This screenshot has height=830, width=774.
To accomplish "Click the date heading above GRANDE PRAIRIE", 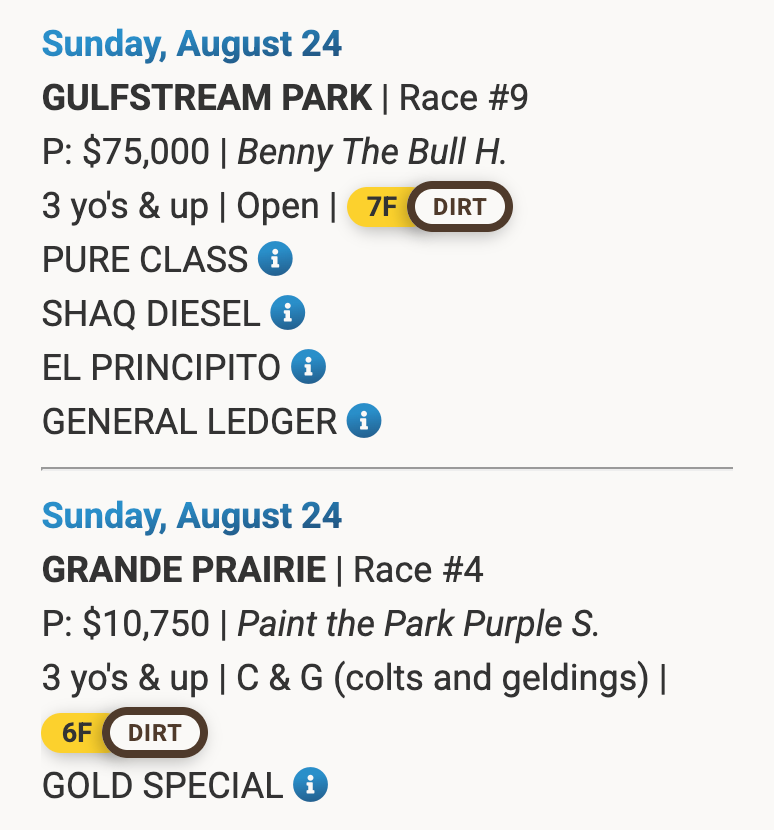I will click(192, 516).
